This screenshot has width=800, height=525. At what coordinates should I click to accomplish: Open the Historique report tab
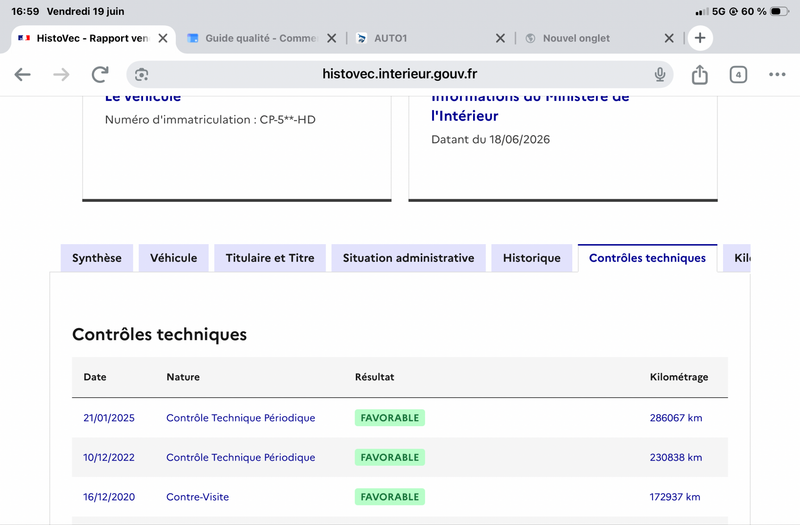532,258
